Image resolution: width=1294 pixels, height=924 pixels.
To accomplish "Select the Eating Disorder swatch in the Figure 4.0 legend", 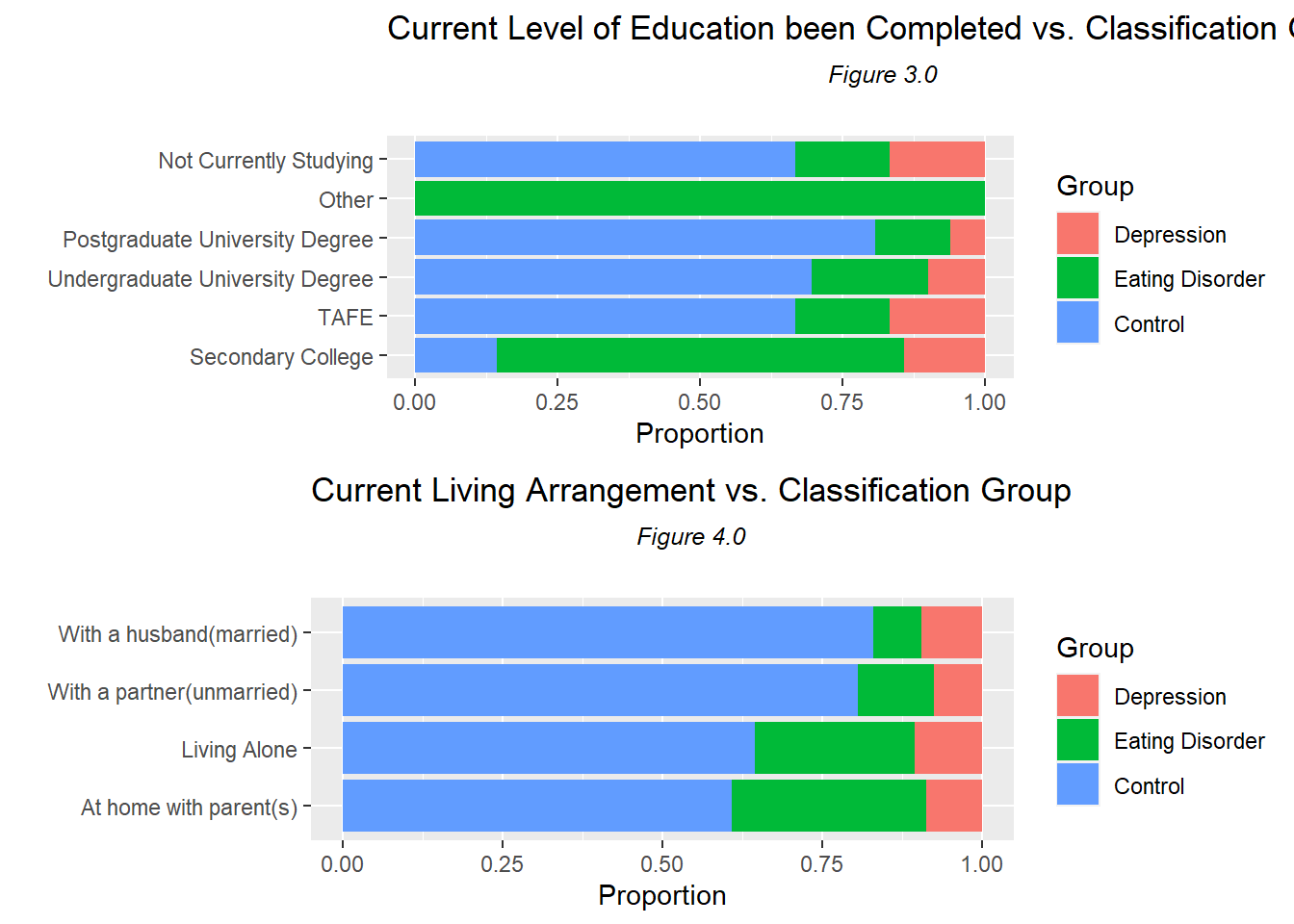I will tap(1077, 740).
